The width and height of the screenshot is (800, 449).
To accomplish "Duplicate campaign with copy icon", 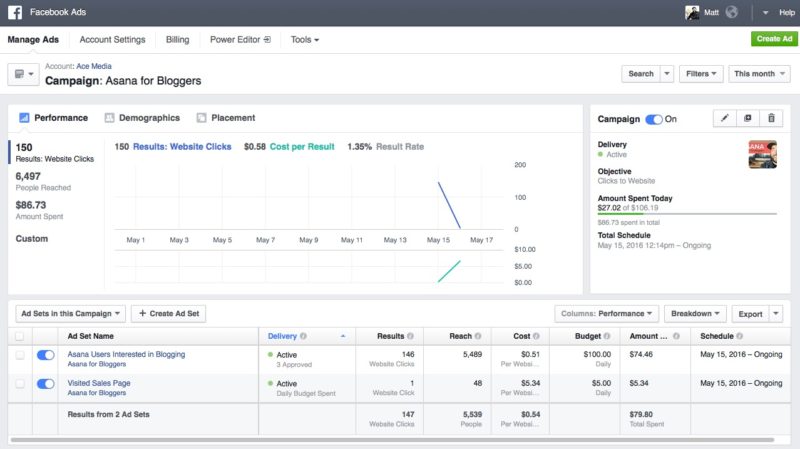I will click(x=747, y=118).
